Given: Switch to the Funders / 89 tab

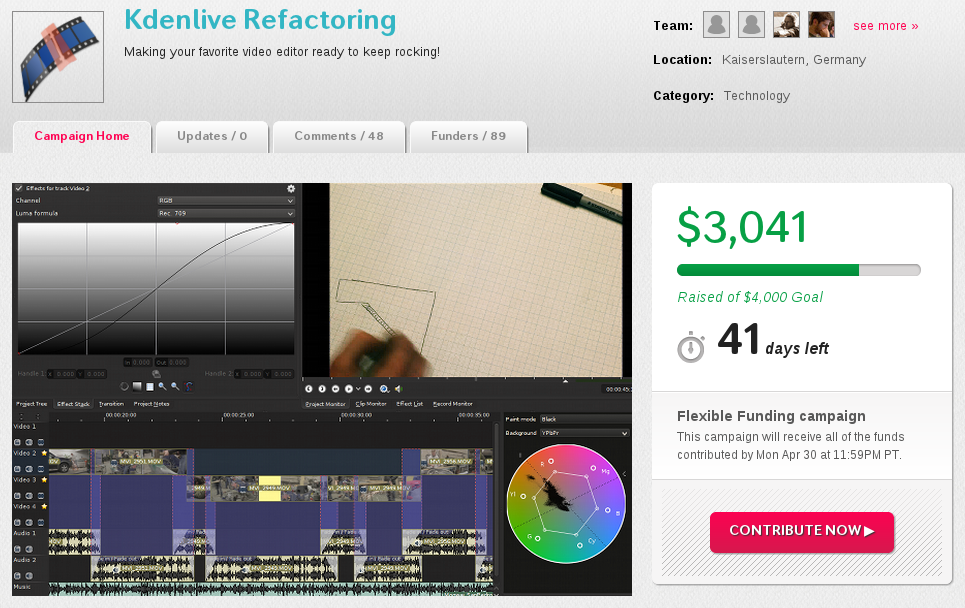Looking at the screenshot, I should pos(468,136).
